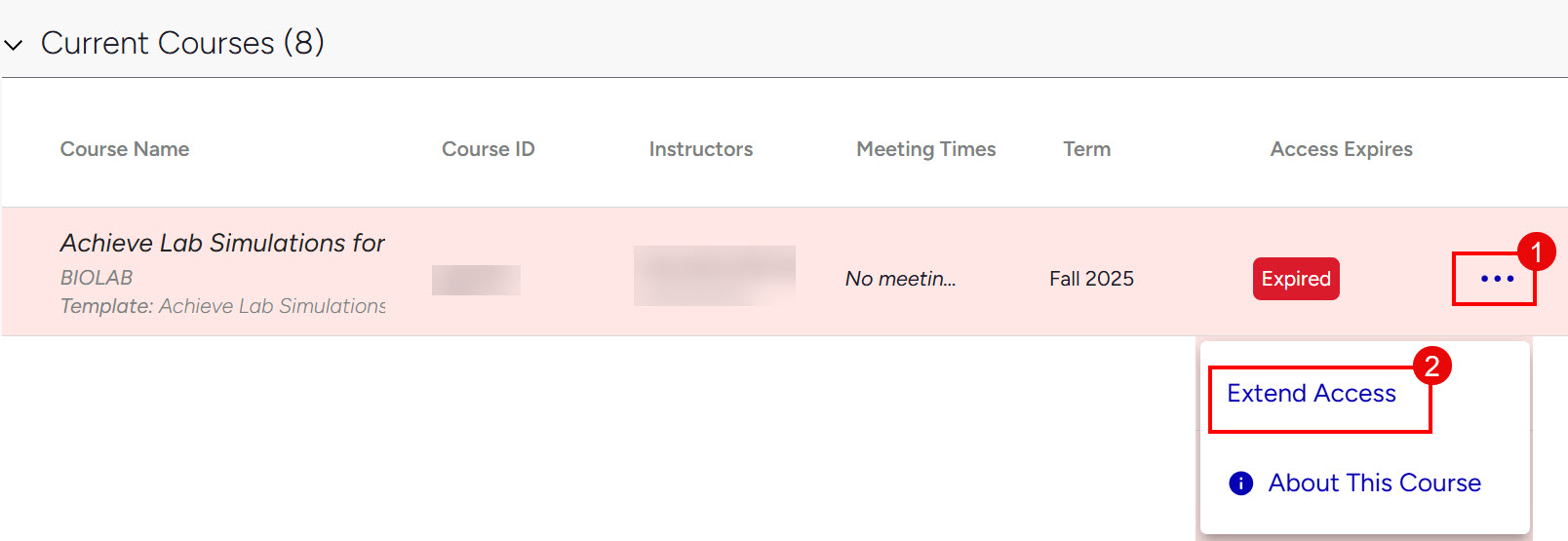Click the Instructors column header

click(700, 149)
